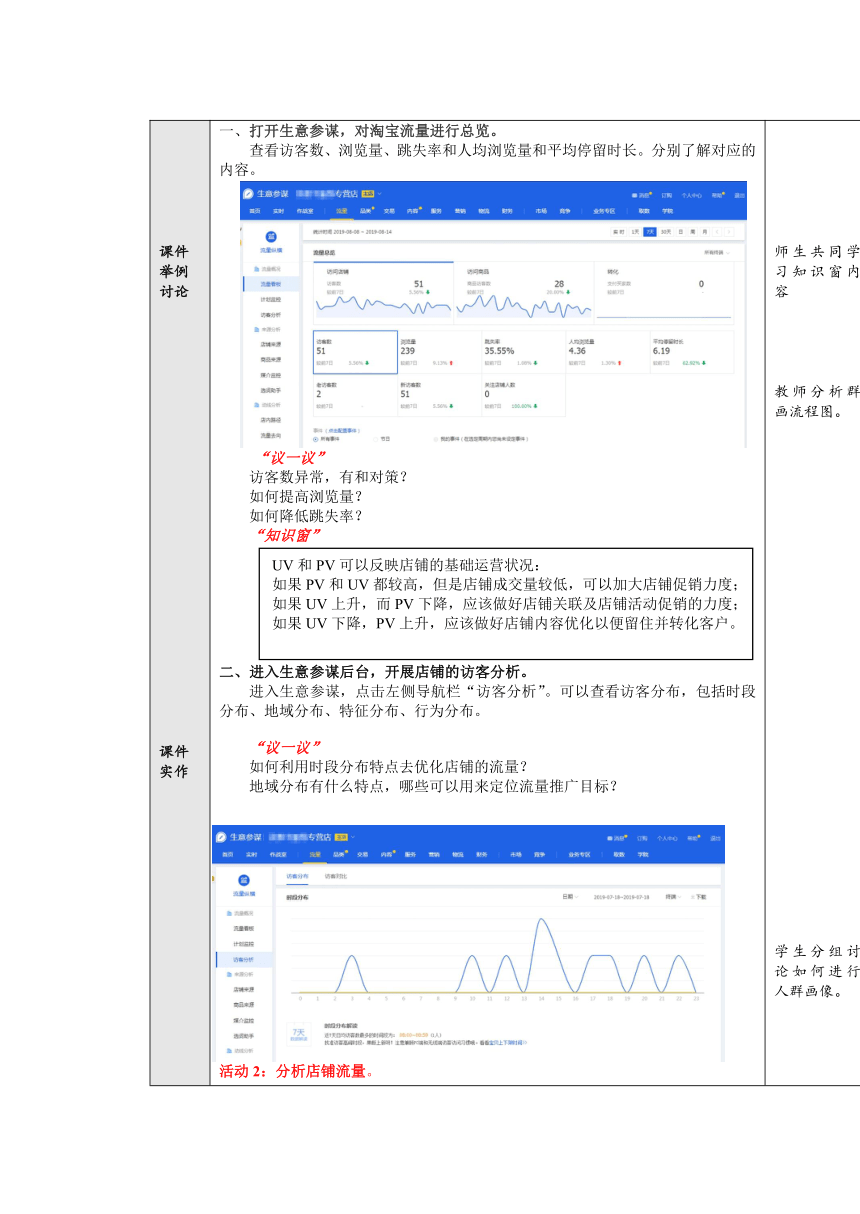
Task: Open the 终端 dropdown above the 时段分布 chart
Action: coord(673,897)
